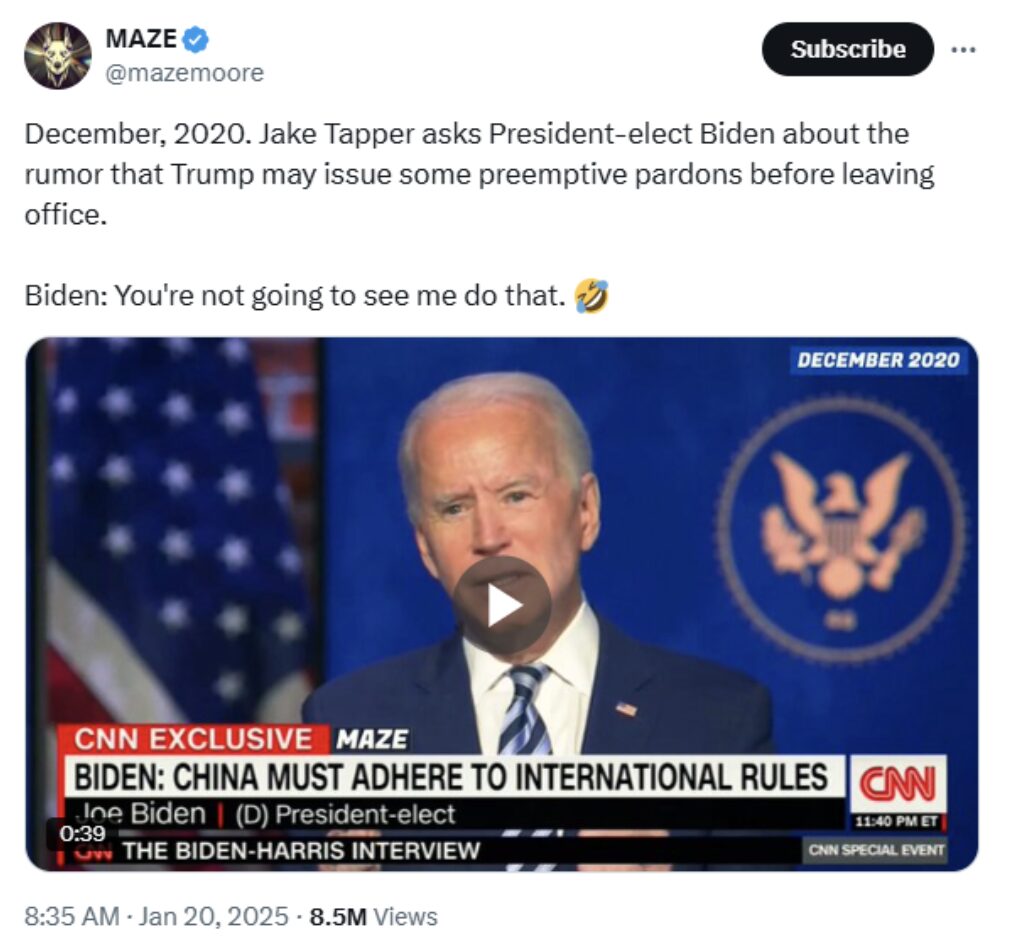
Task: Click the rolling-on-floor laughing emoji
Action: tap(591, 296)
